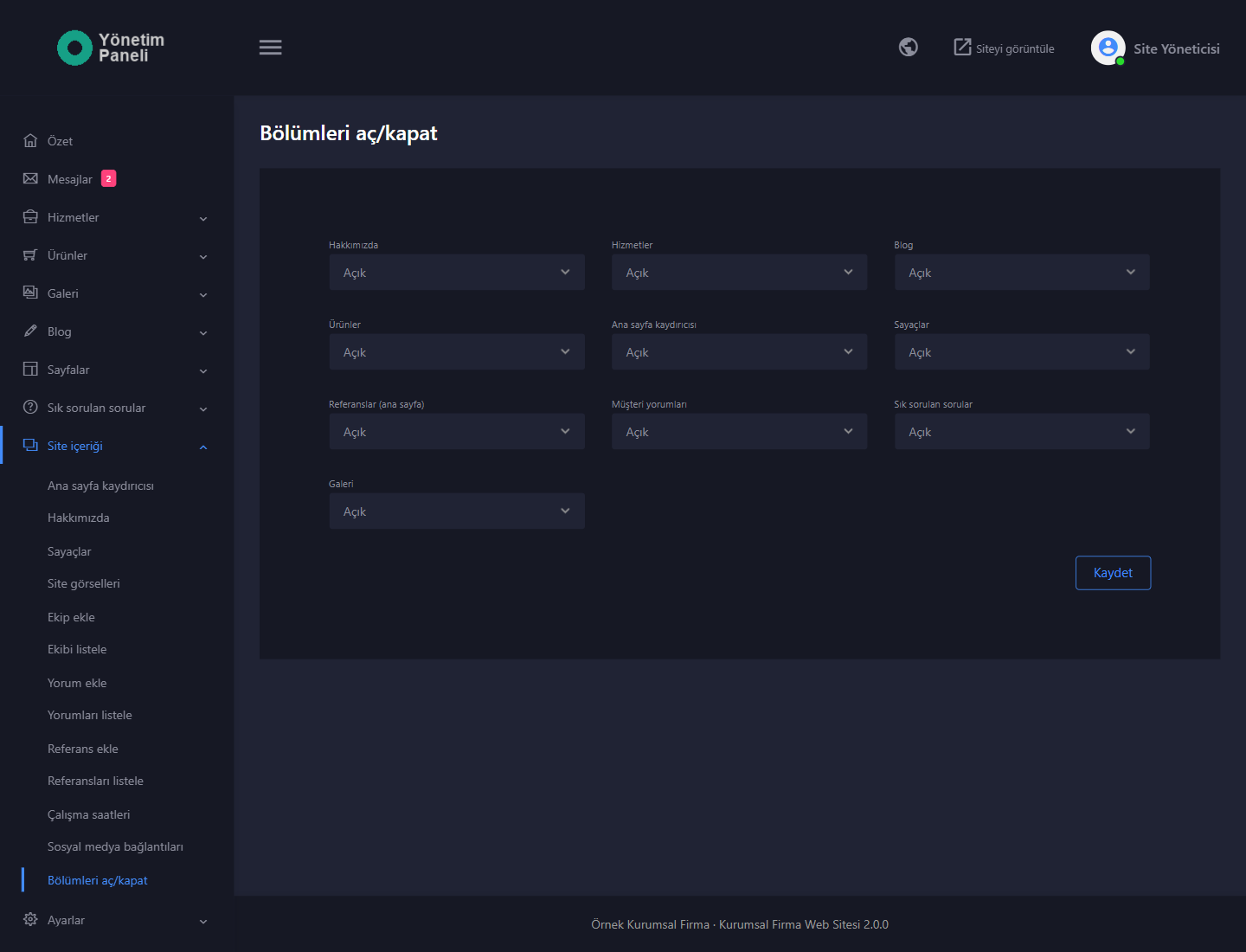Click the Ürünler shopping cart icon
This screenshot has height=952, width=1246.
(x=30, y=254)
